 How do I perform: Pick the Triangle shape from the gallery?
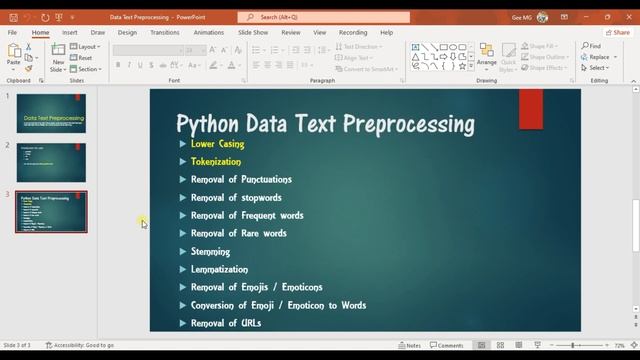click(x=416, y=57)
